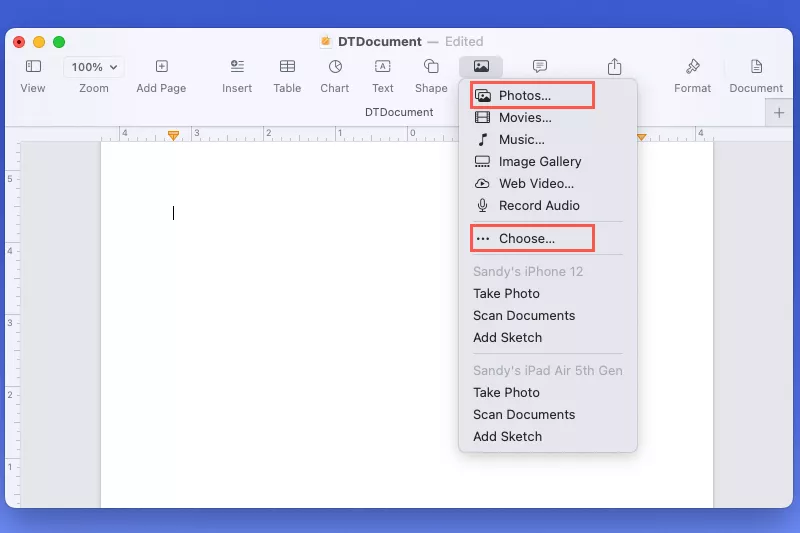This screenshot has height=533, width=800.
Task: Scan Documents using Sandy's iPhone 12
Action: click(x=548, y=315)
